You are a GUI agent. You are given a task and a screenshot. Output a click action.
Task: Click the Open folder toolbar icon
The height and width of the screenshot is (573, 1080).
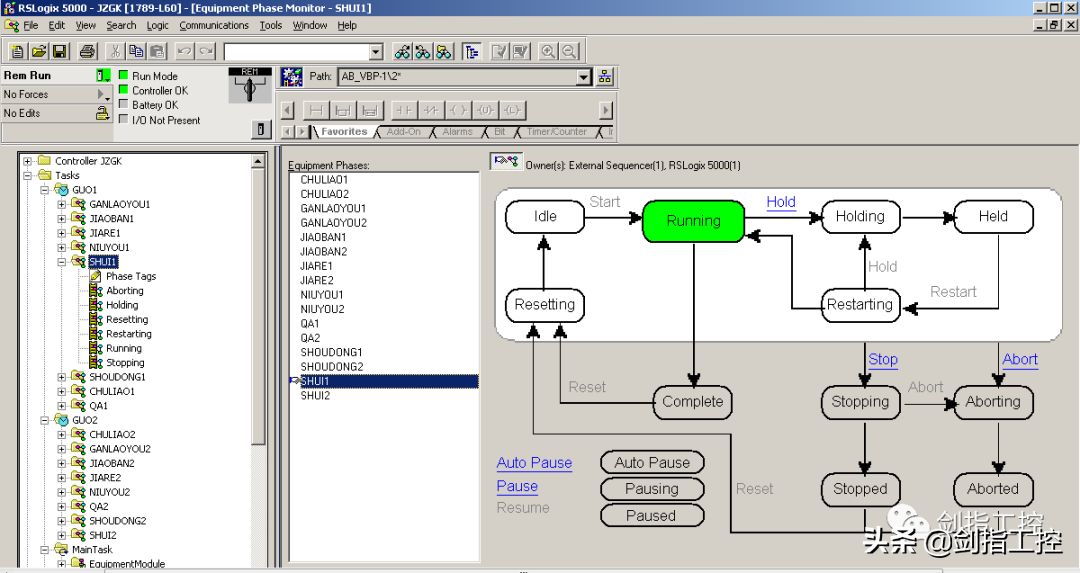[39, 51]
